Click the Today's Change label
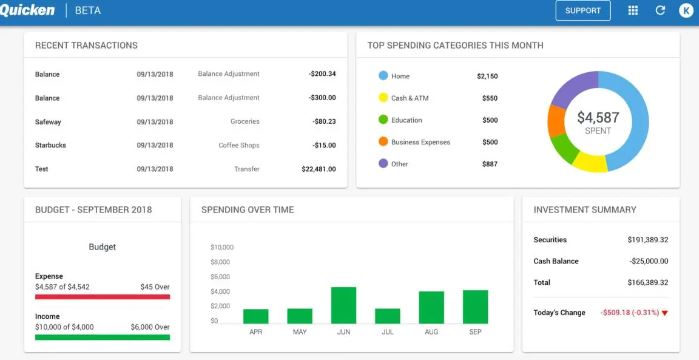This screenshot has height=360, width=699. click(559, 313)
